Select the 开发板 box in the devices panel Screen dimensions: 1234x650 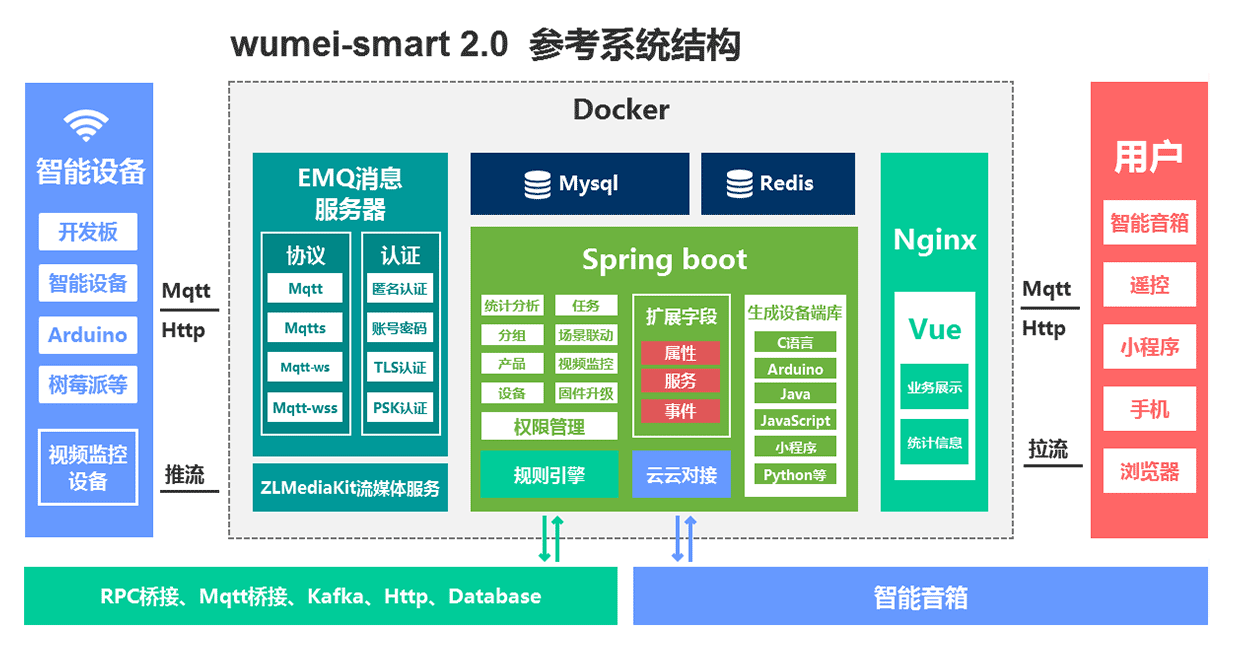pyautogui.click(x=88, y=232)
